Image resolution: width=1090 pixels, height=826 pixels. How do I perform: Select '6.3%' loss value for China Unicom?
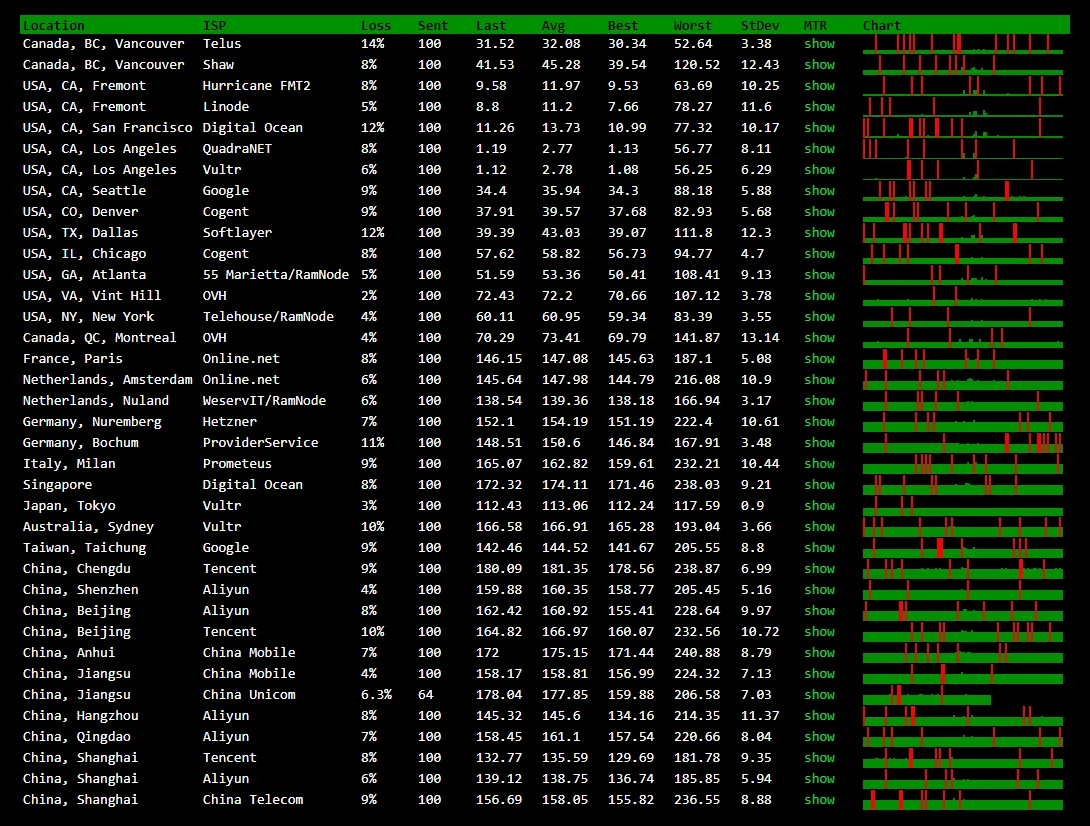click(x=376, y=695)
